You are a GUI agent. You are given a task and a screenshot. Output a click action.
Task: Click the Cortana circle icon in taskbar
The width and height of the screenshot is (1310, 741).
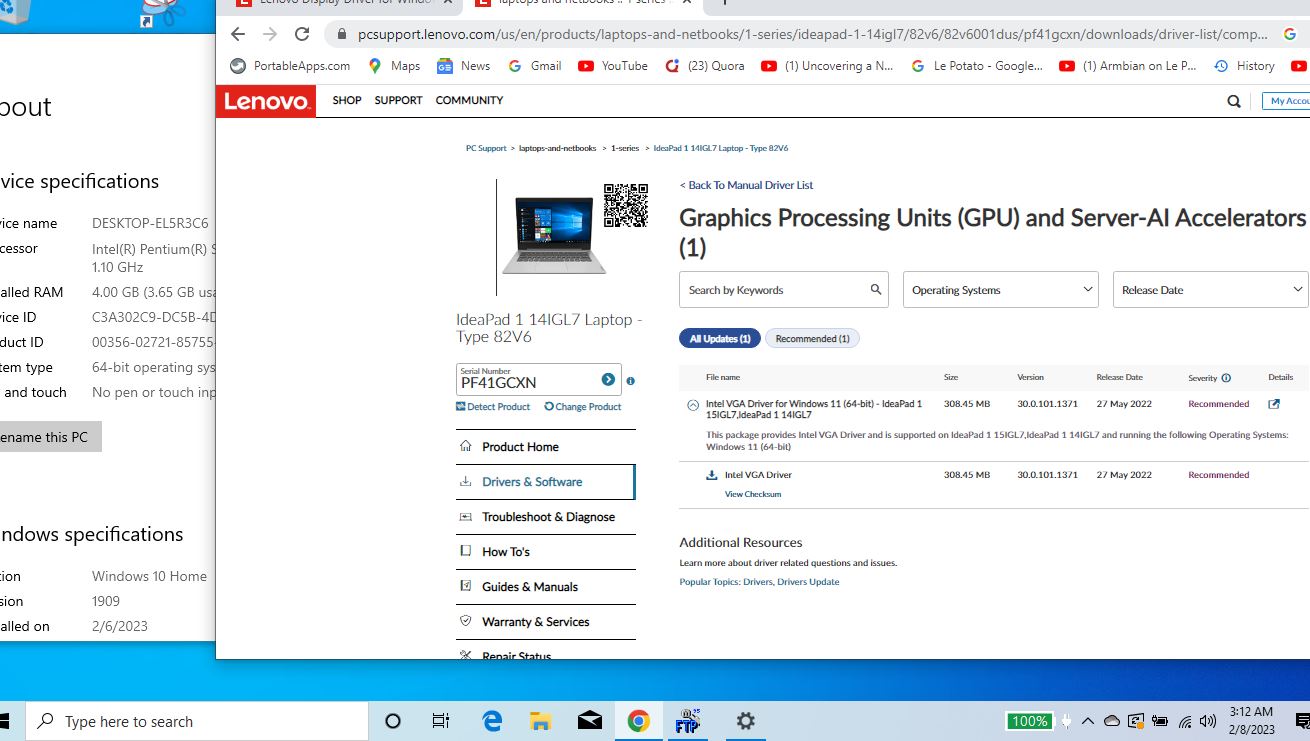pos(393,721)
